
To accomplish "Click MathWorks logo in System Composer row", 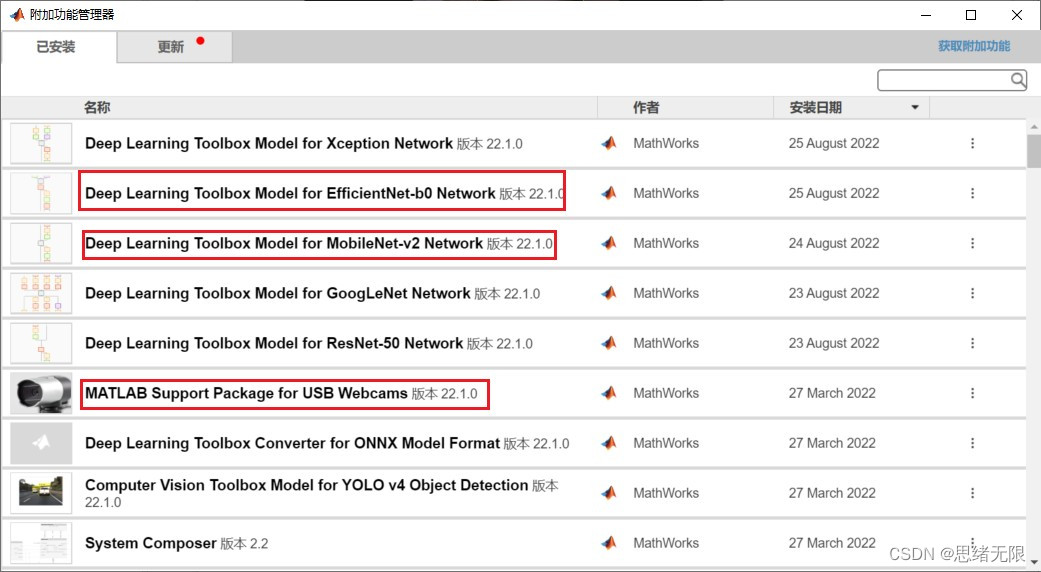I will pyautogui.click(x=609, y=543).
